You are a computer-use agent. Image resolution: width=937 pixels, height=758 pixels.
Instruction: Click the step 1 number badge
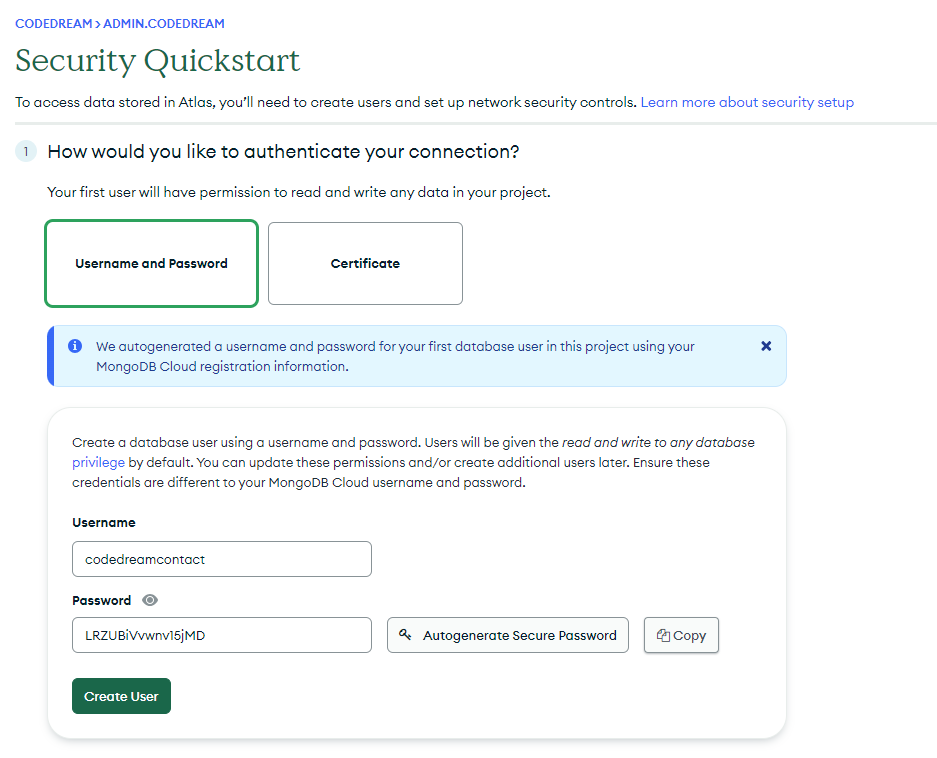(x=26, y=152)
